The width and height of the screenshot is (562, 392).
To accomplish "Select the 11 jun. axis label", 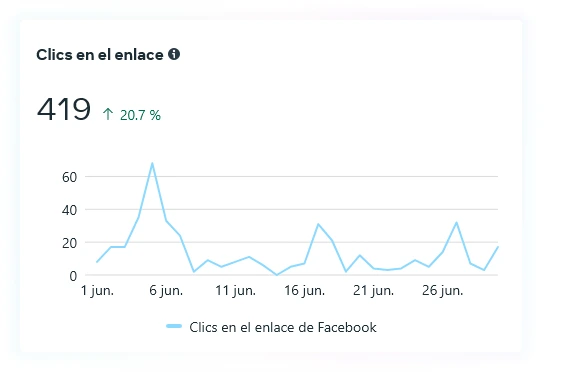I will point(235,291).
